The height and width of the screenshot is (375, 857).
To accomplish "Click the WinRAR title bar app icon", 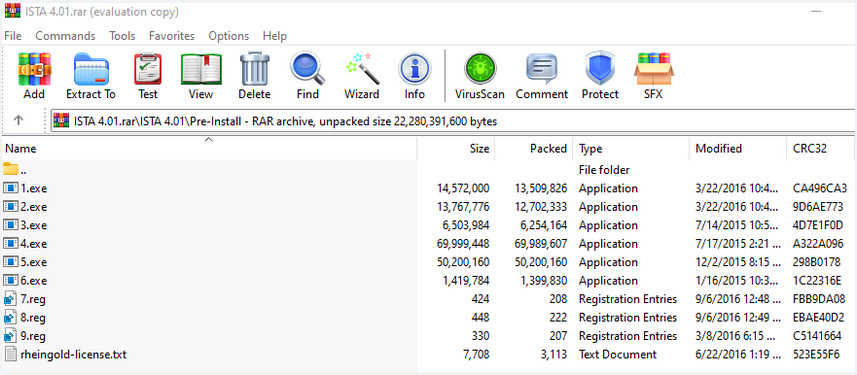I will [12, 11].
